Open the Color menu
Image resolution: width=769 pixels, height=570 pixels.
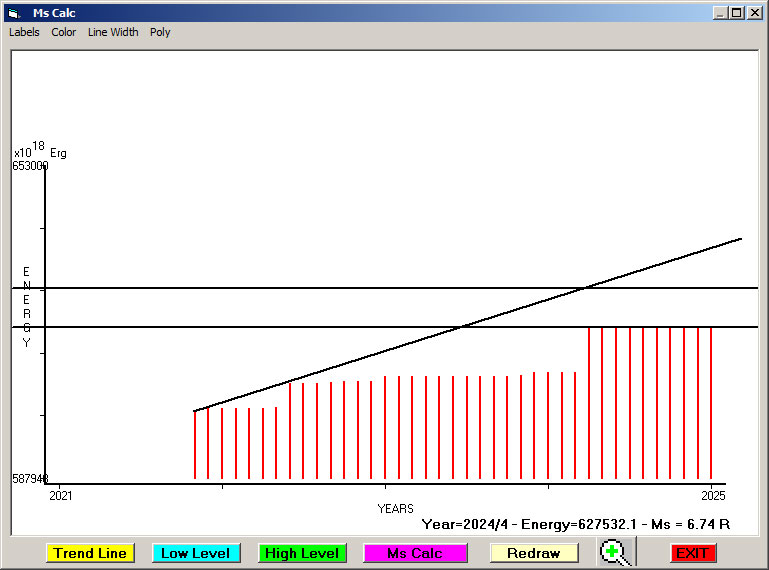(x=64, y=32)
